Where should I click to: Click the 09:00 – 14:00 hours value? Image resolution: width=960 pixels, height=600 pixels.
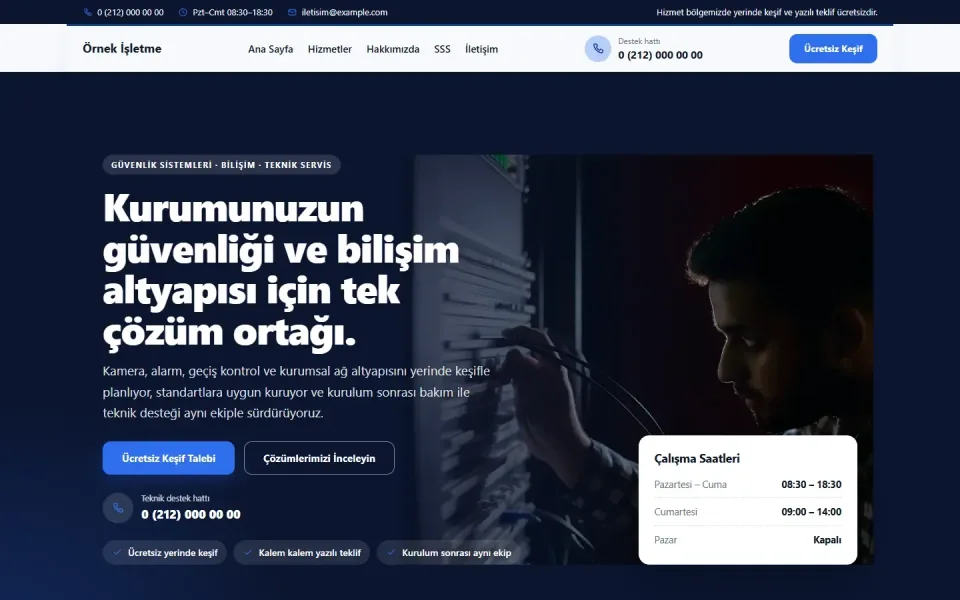pos(811,512)
